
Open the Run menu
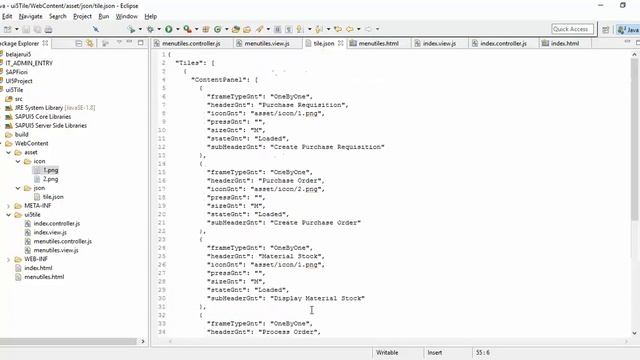104,16
